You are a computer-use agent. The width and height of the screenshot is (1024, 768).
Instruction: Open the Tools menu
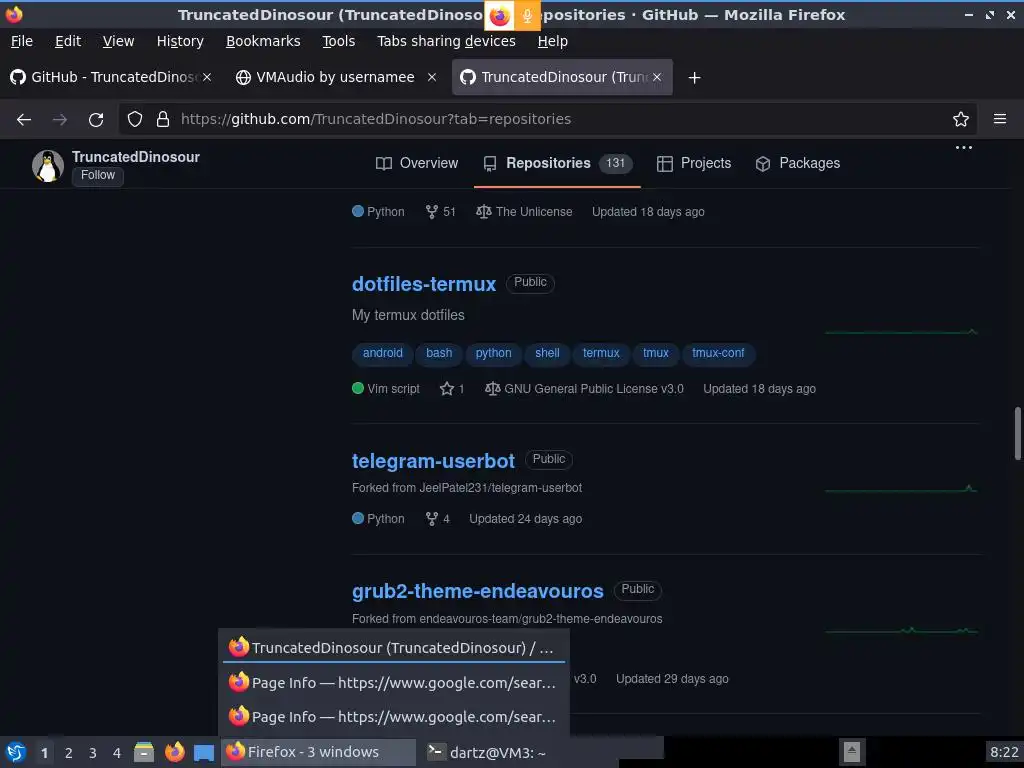tap(338, 41)
